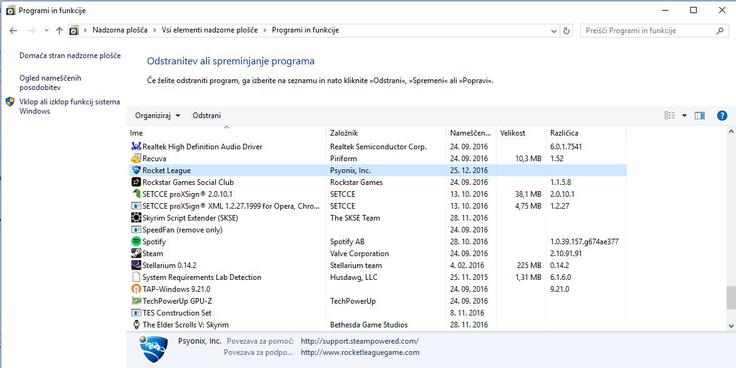Screen dimensions: 736x368
Task: Click the large Rocket League details logo
Action: click(x=153, y=349)
